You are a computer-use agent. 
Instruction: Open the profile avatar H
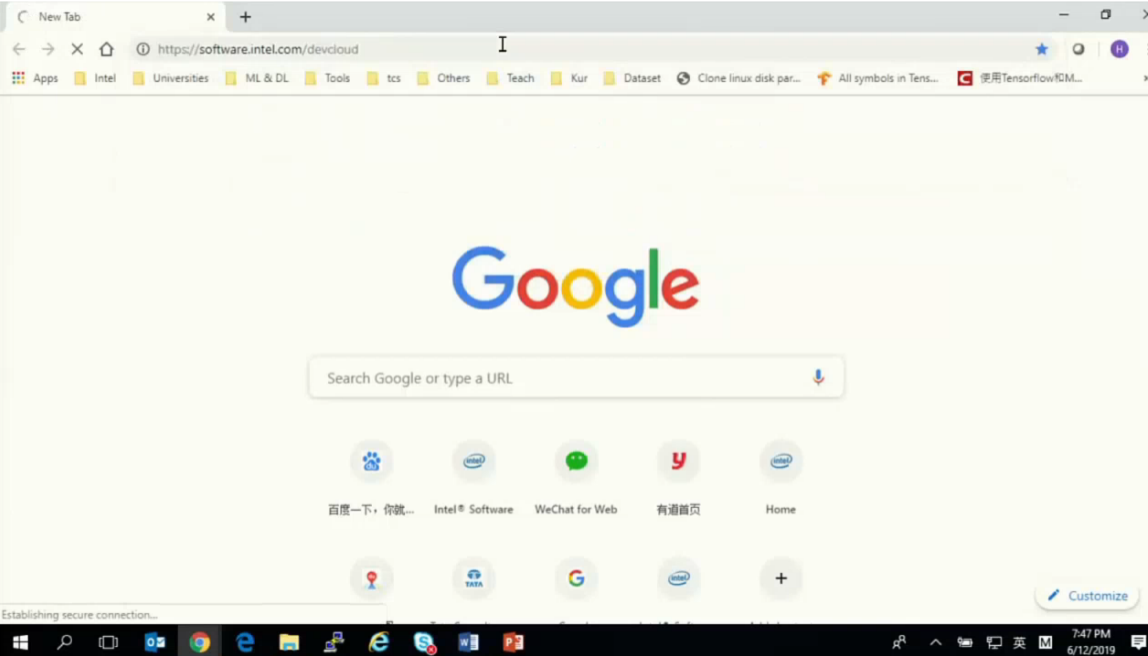[x=1119, y=49]
